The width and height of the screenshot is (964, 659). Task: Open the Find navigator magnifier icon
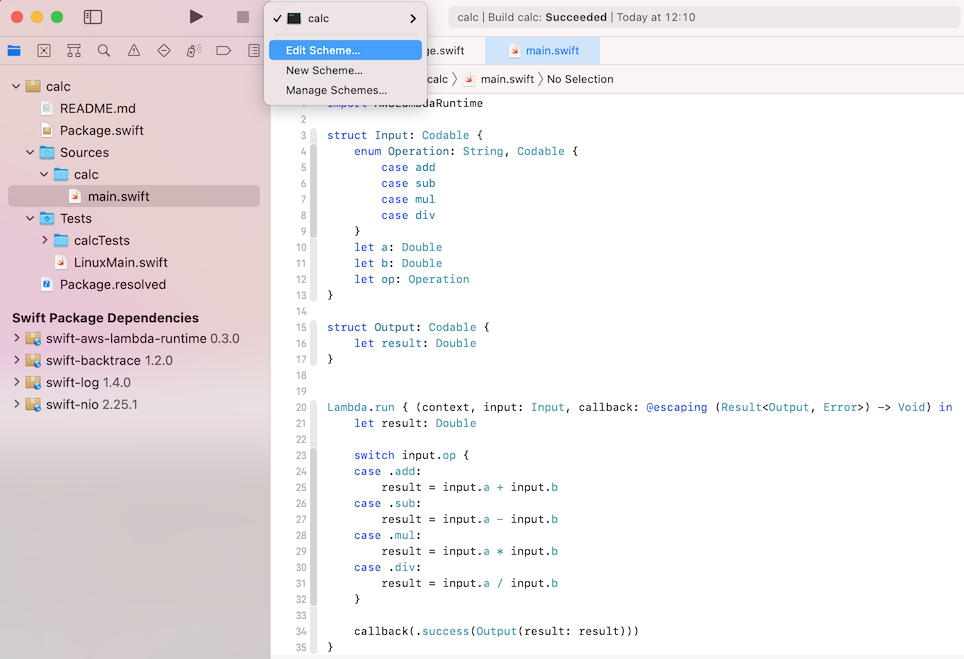[x=104, y=50]
